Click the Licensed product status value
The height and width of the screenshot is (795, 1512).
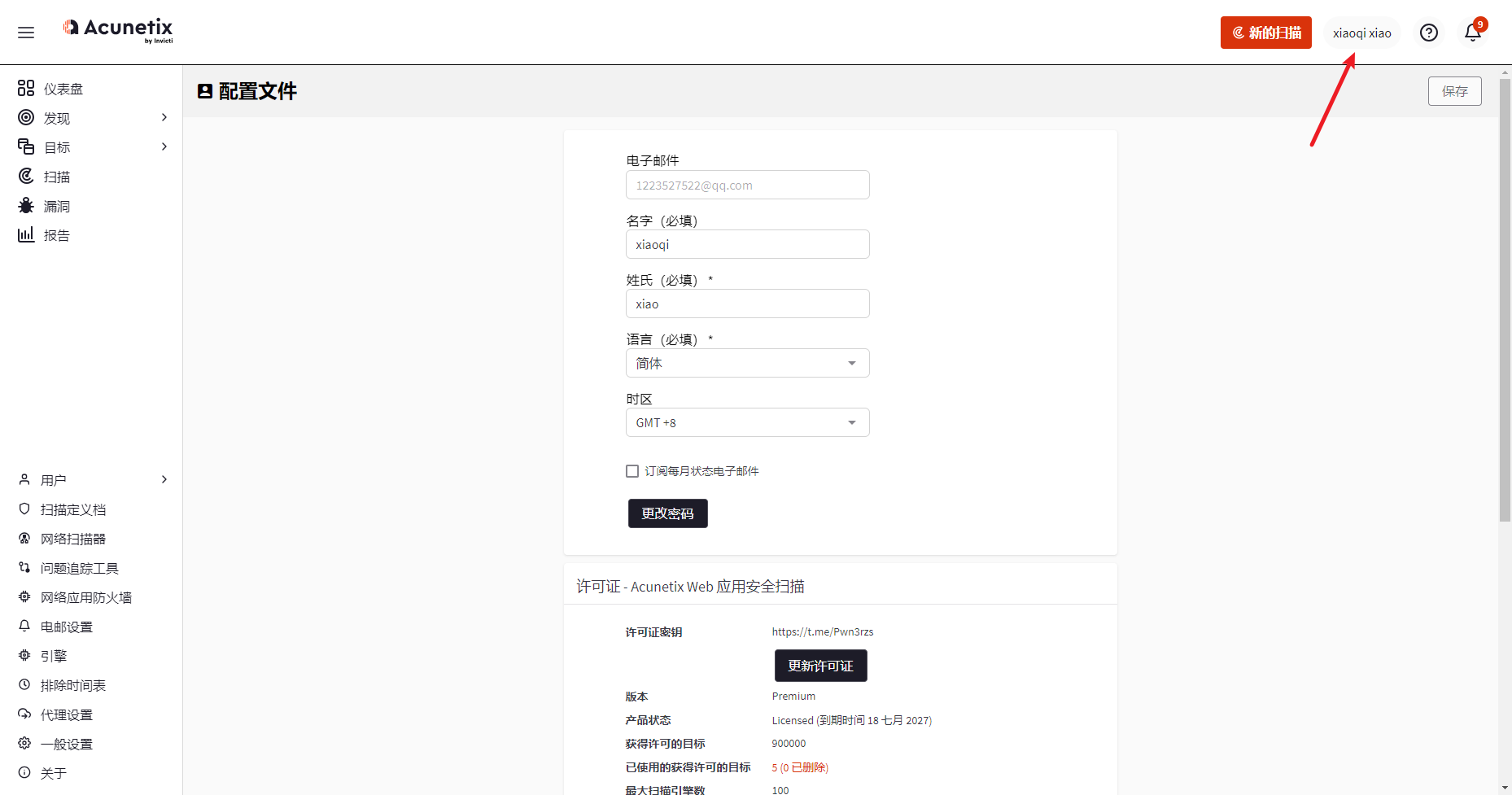pos(852,720)
